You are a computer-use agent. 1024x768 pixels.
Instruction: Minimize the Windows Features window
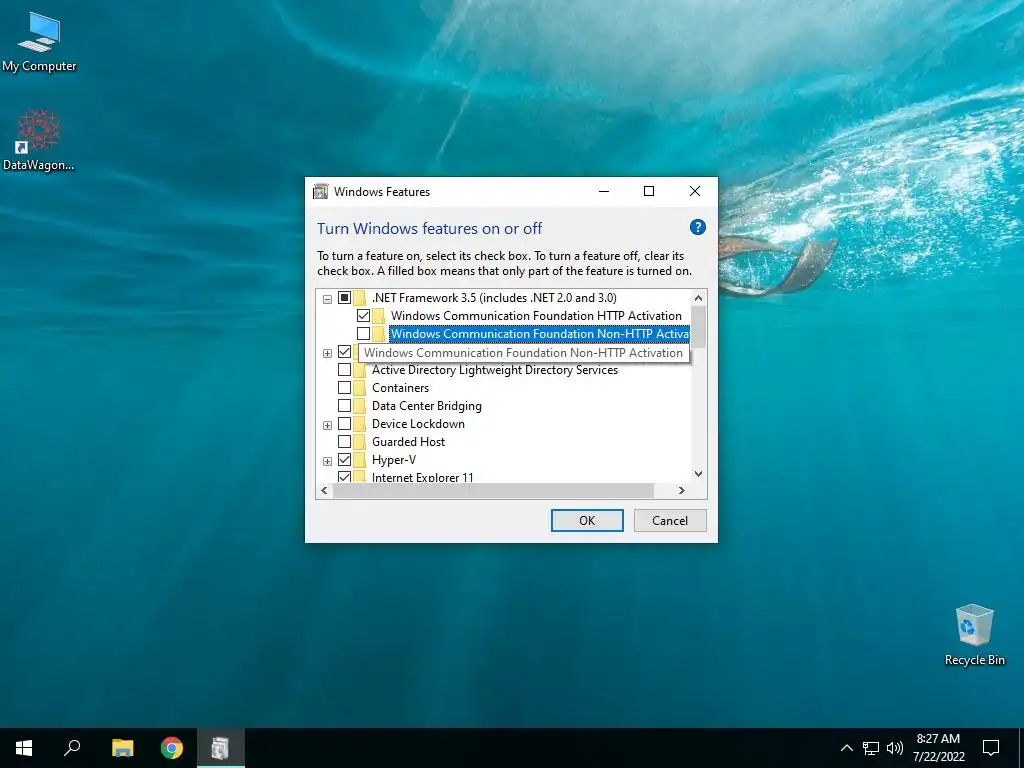point(604,191)
